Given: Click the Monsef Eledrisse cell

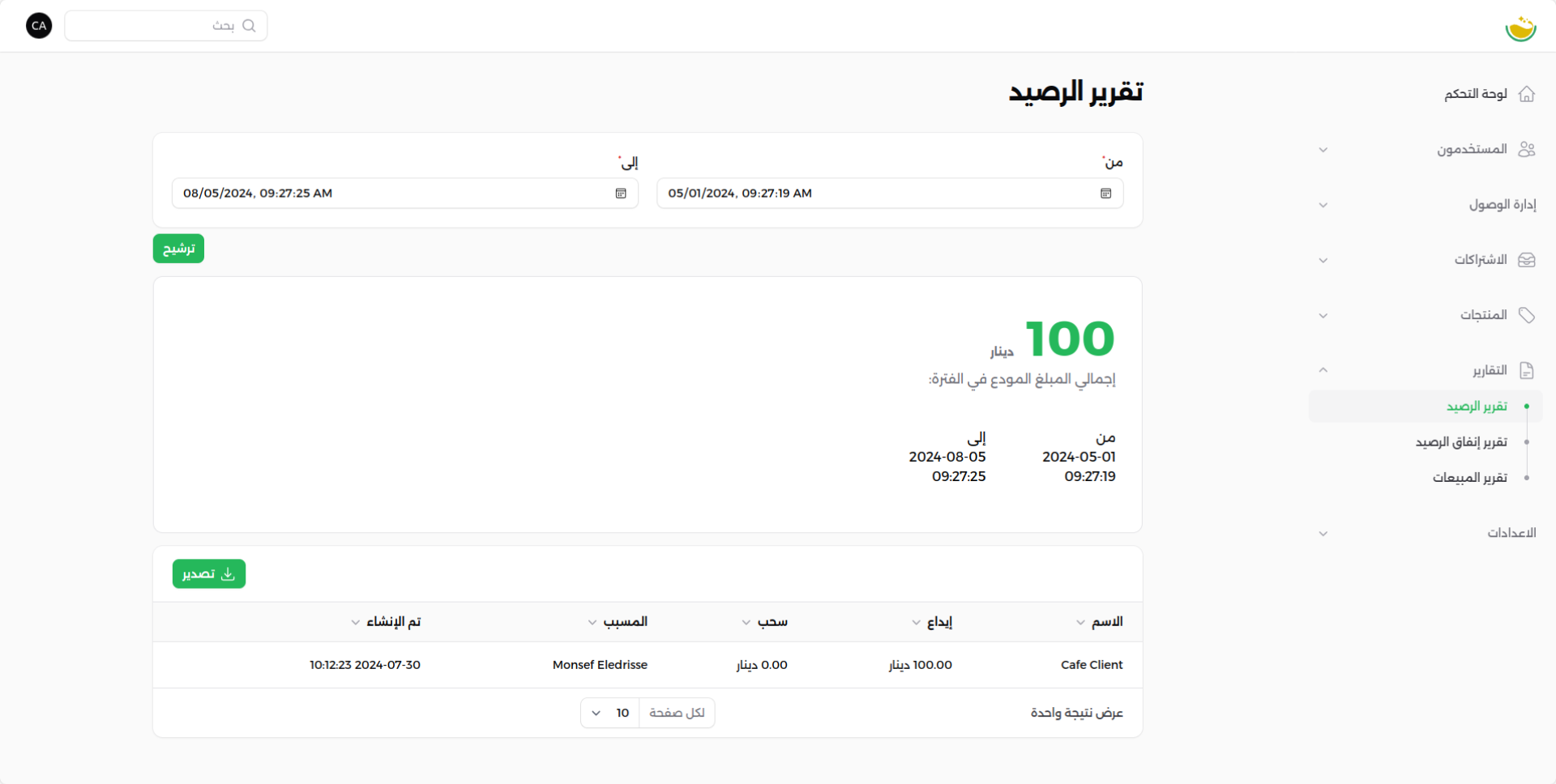Looking at the screenshot, I should pos(600,665).
